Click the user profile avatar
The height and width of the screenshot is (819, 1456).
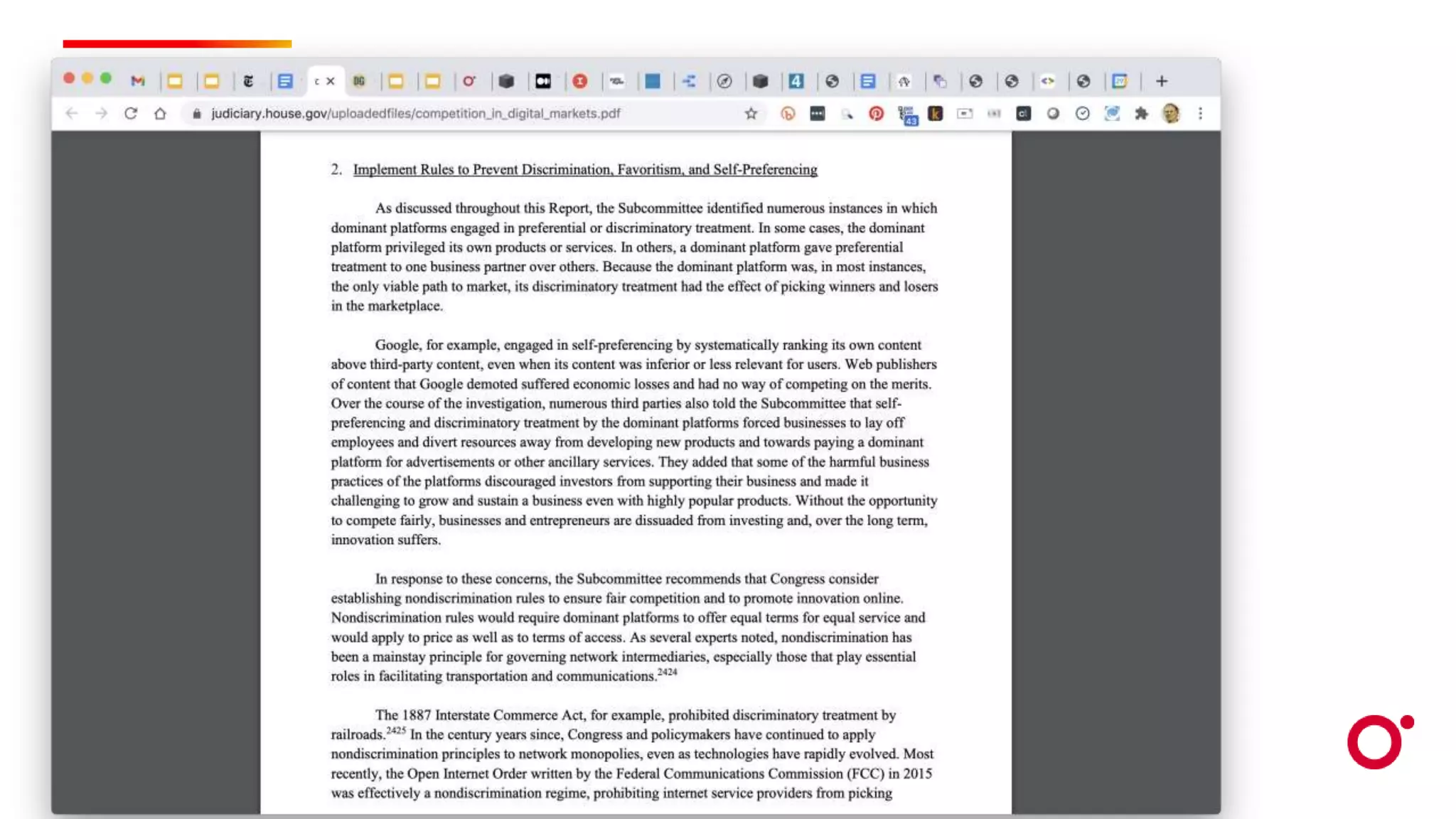(1170, 114)
